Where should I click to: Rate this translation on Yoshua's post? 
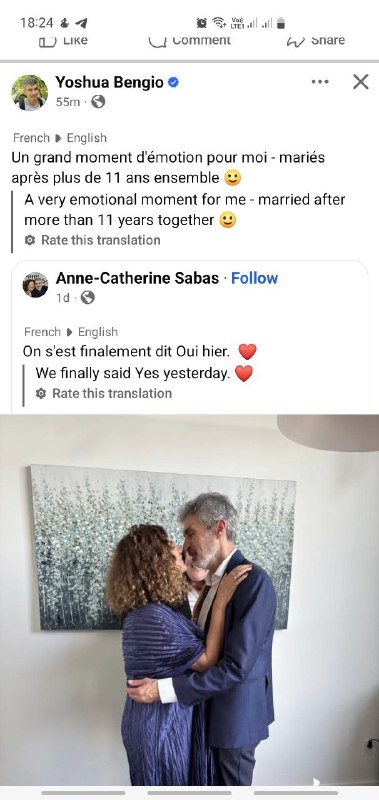pos(100,240)
